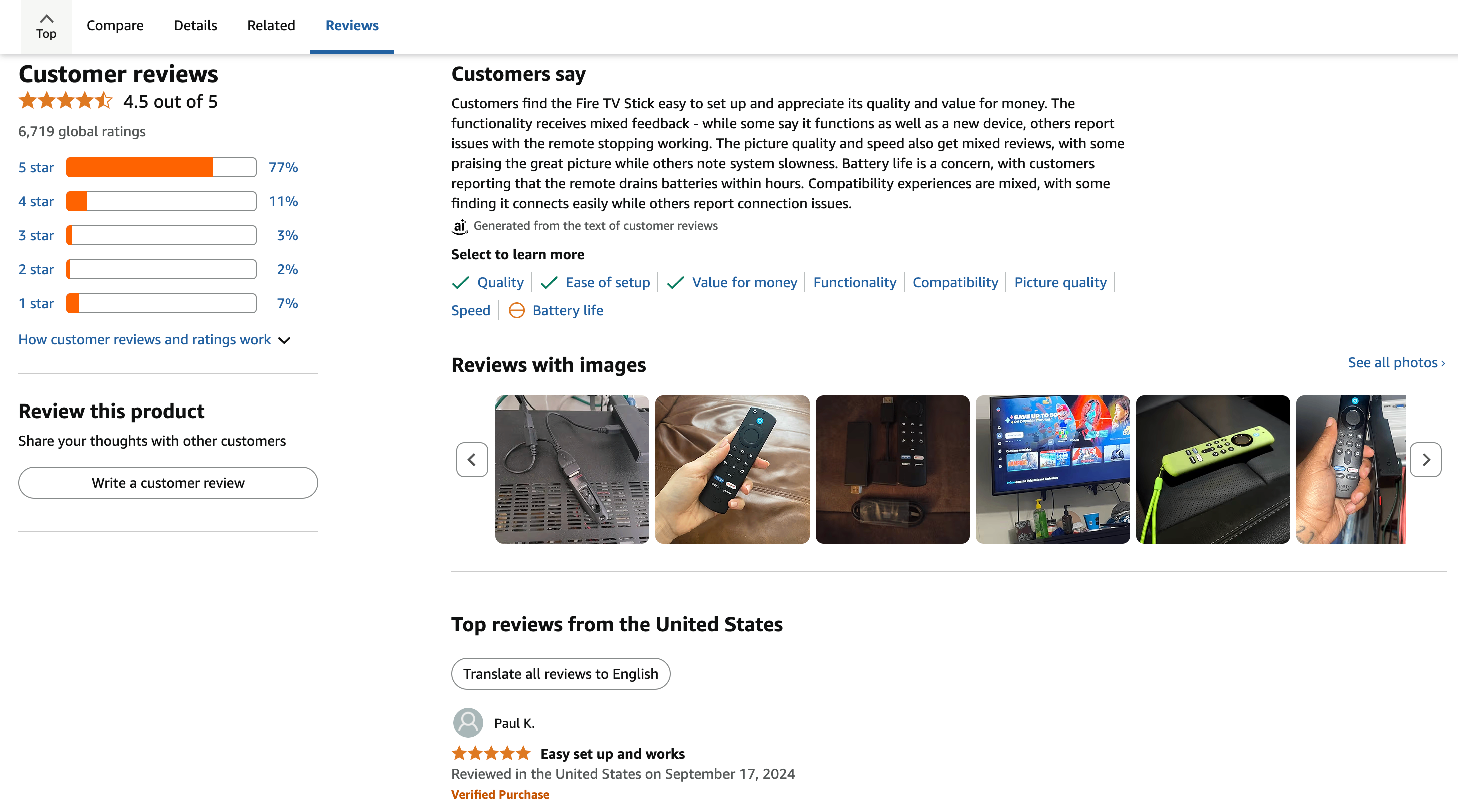Switch to the Related tab
The width and height of the screenshot is (1458, 812).
pyautogui.click(x=270, y=25)
